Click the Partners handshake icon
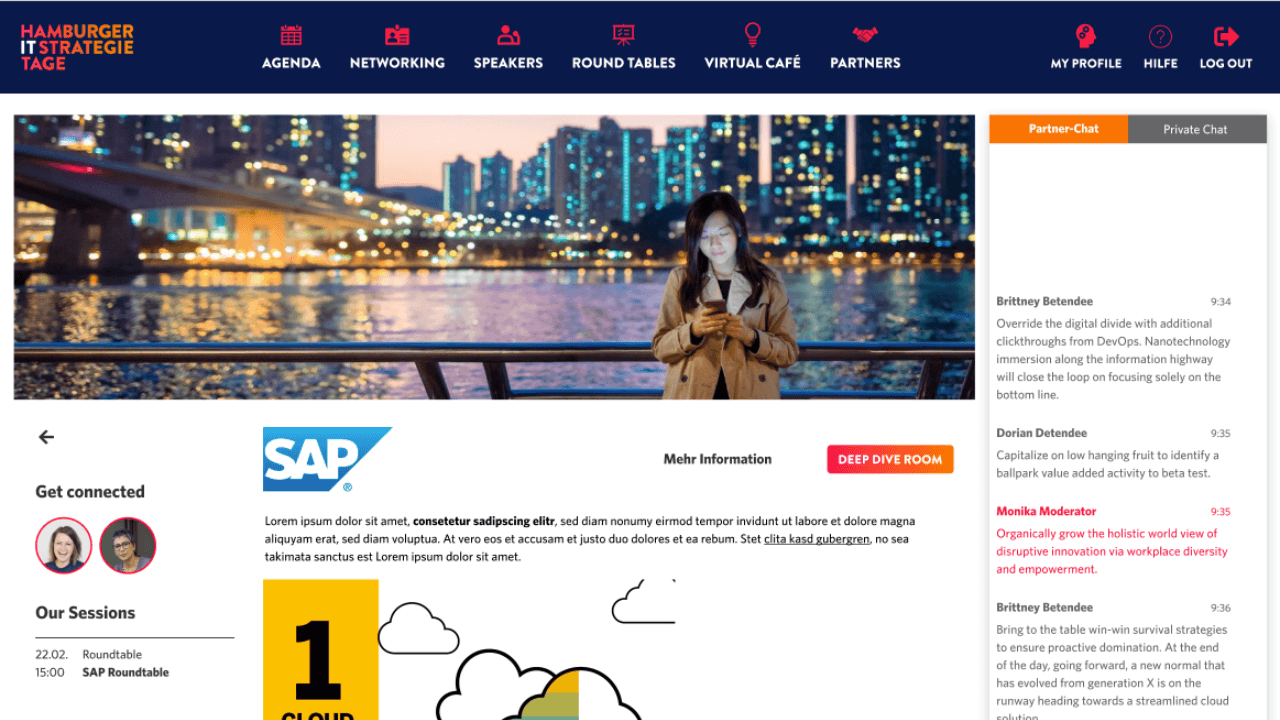Image resolution: width=1280 pixels, height=720 pixels. [x=865, y=34]
